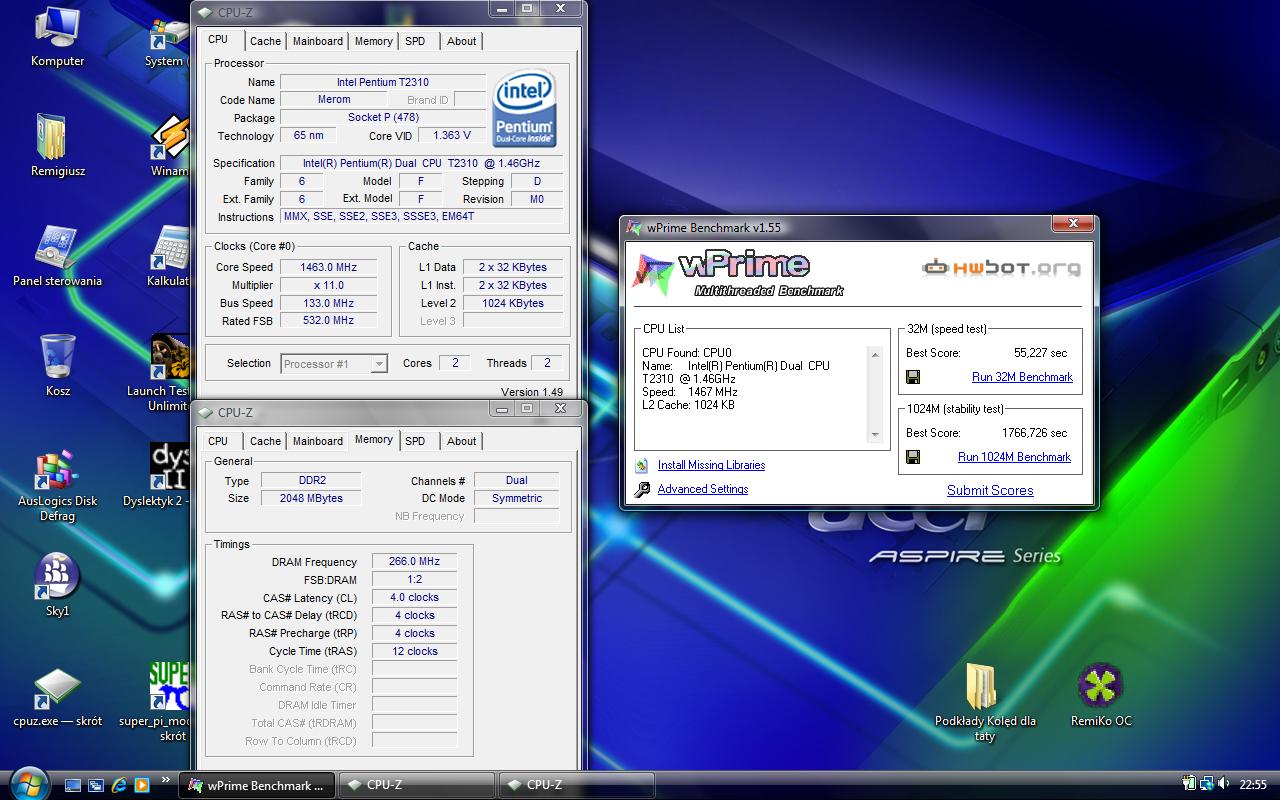The width and height of the screenshot is (1280, 800).
Task: Open the Winamp desktop shortcut
Action: [171, 138]
